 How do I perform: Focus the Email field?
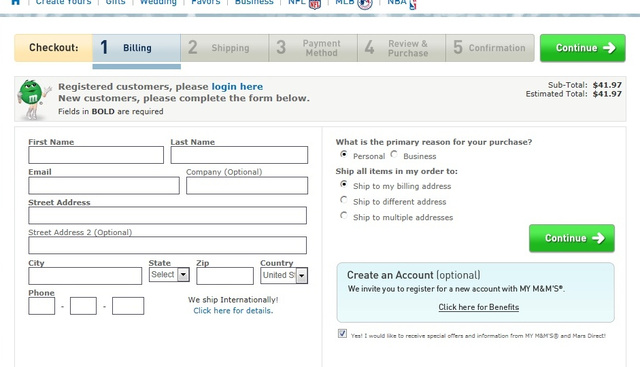pos(104,185)
